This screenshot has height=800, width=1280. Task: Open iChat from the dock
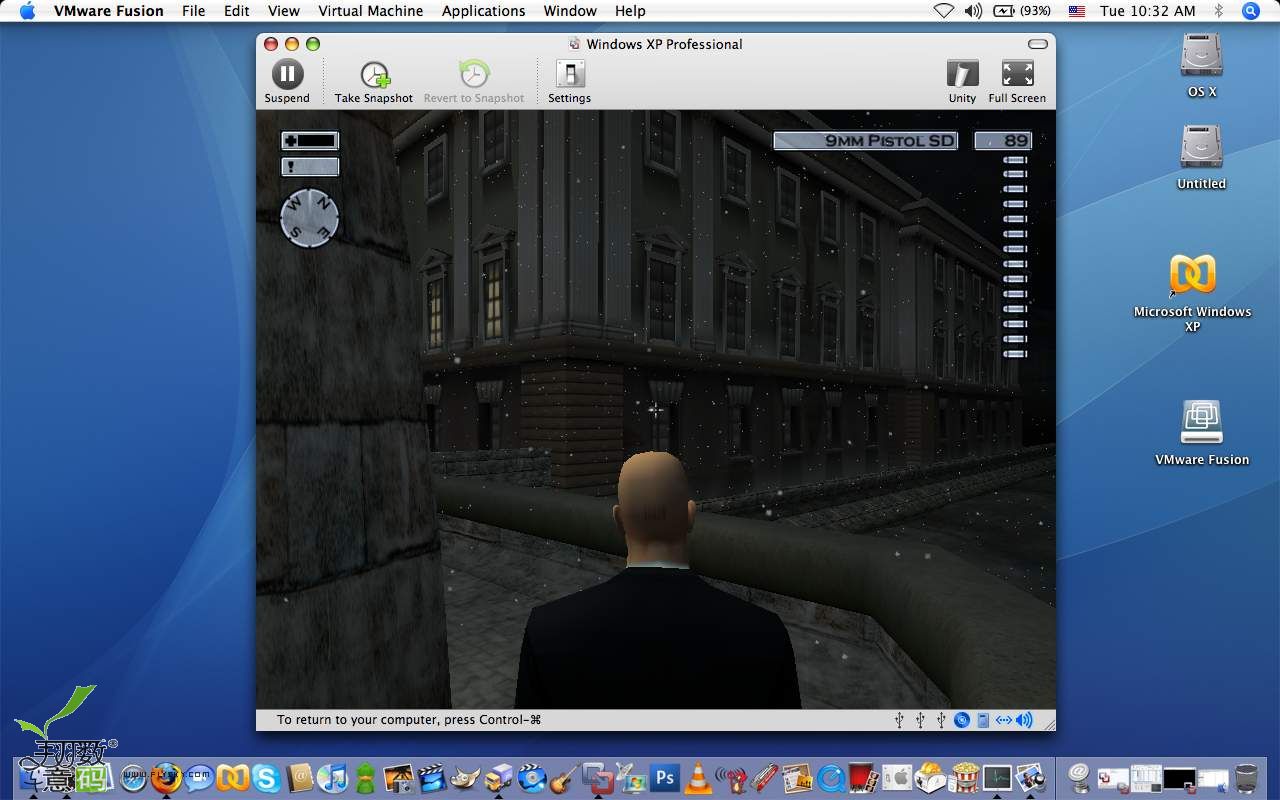coord(199,776)
